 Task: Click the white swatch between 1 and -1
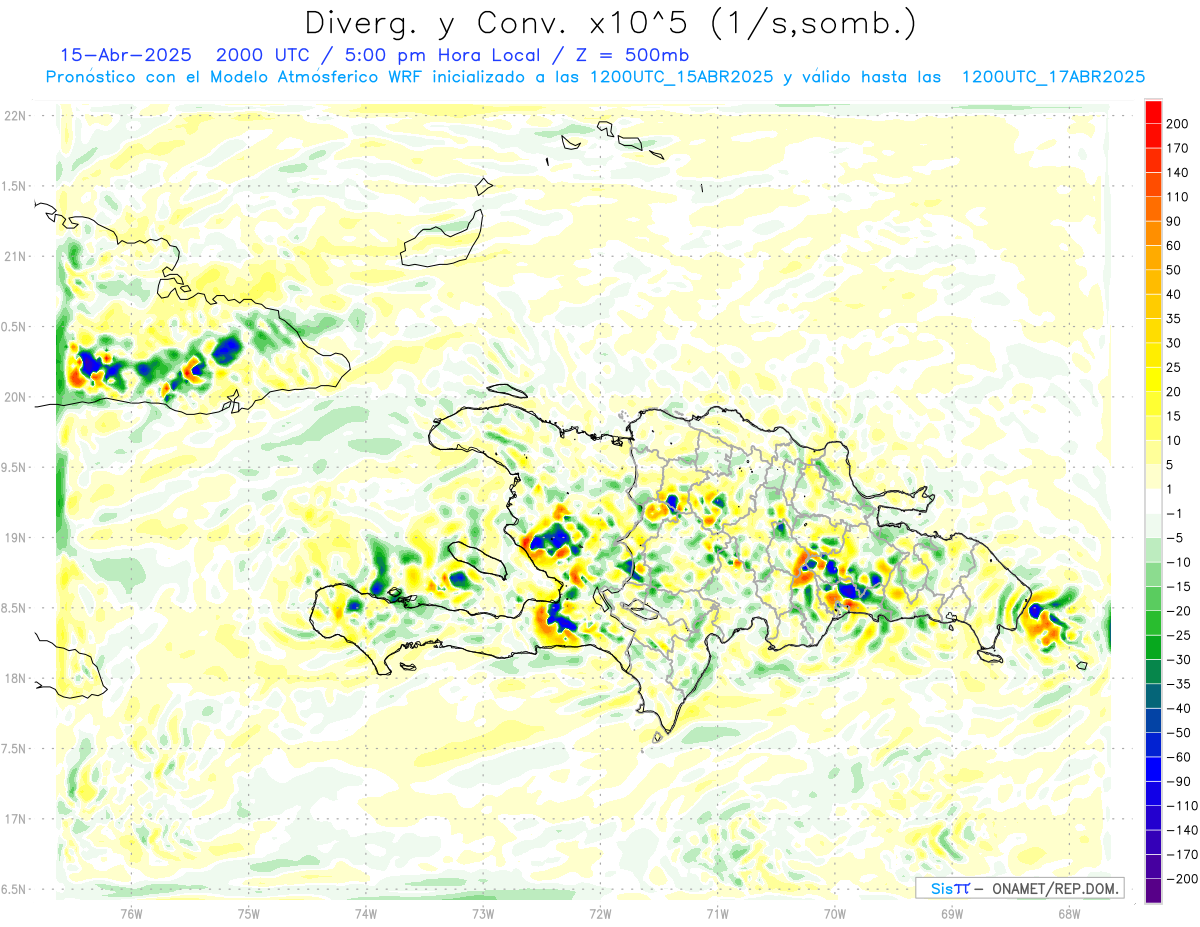click(x=1153, y=501)
